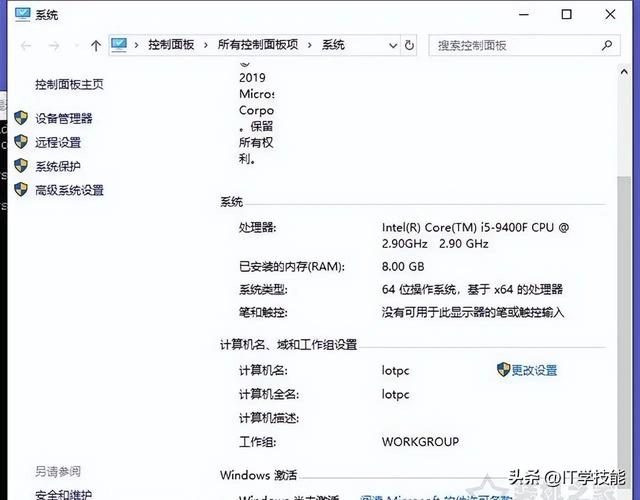
Task: Expand the chevron after 所有控制面板项 breadcrumb
Action: [x=309, y=45]
